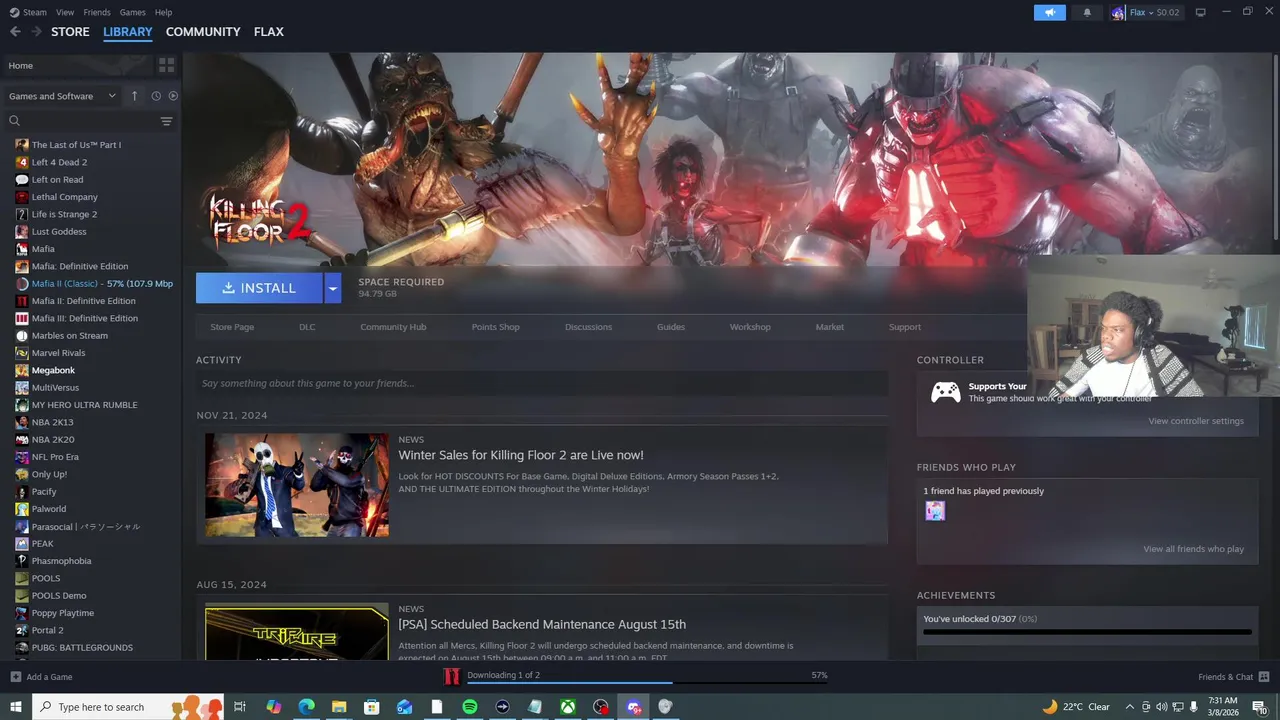Open the Scheduled Backend Maintenance news title
The image size is (1280, 720).
pyautogui.click(x=542, y=624)
